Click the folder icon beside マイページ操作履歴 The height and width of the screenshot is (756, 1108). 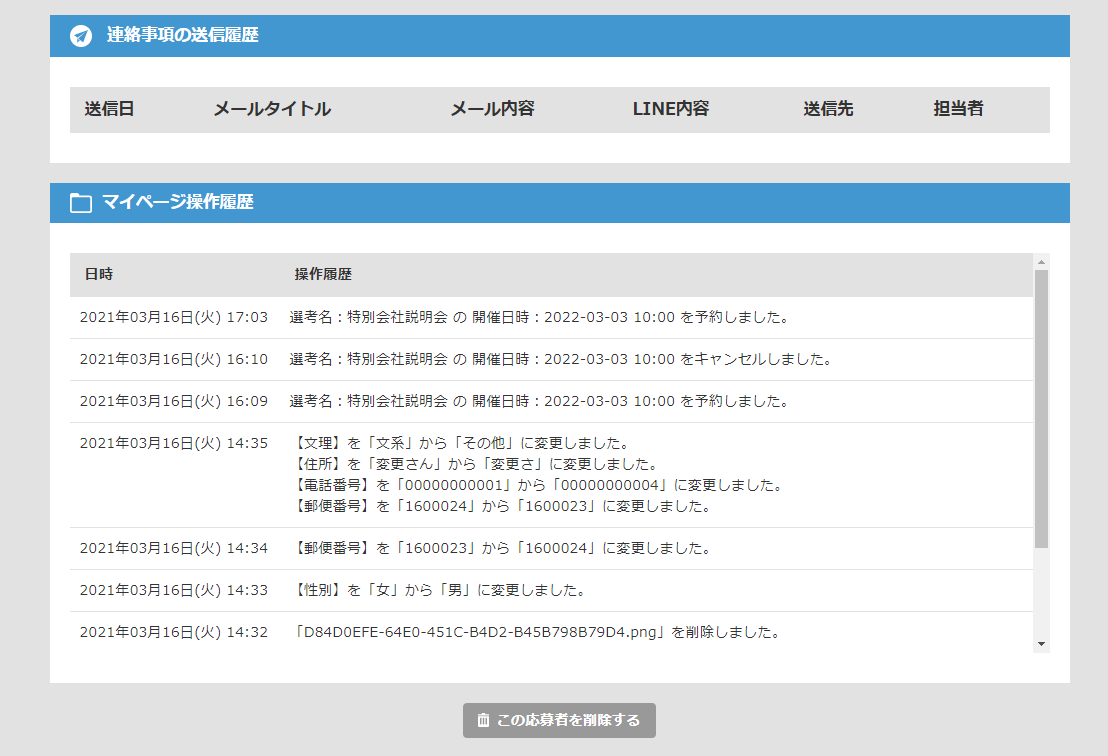[81, 203]
